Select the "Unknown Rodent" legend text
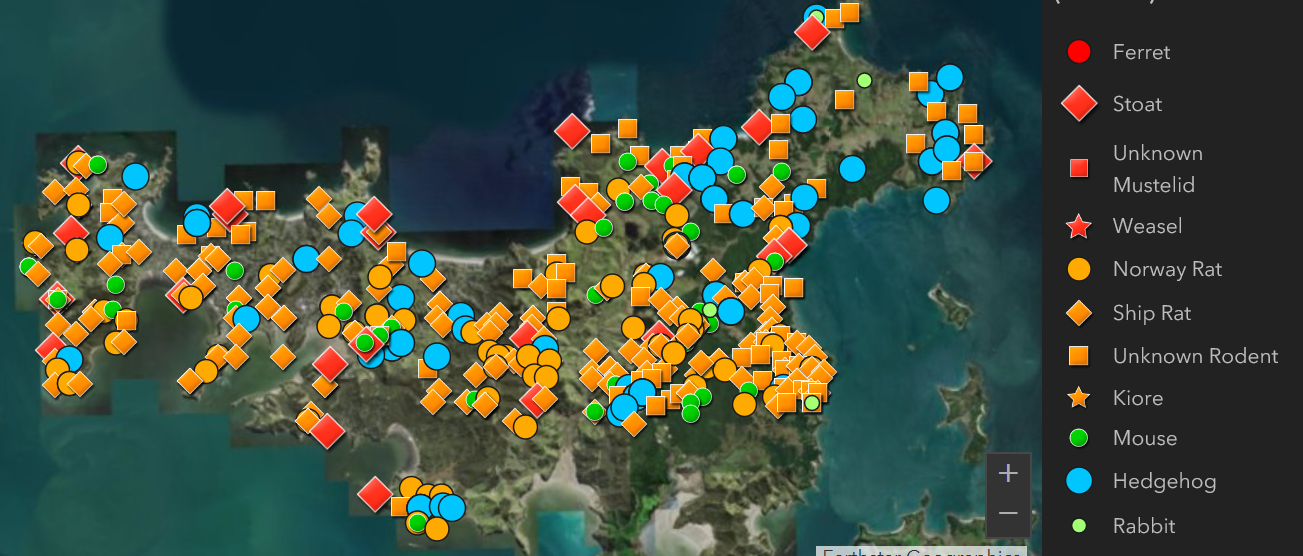1303x556 pixels. [1195, 356]
